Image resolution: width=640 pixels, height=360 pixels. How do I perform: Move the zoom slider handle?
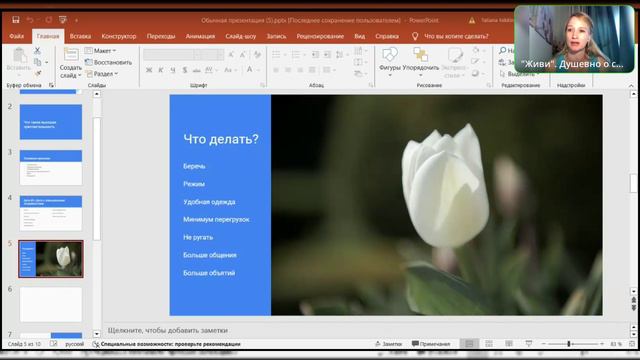click(569, 344)
